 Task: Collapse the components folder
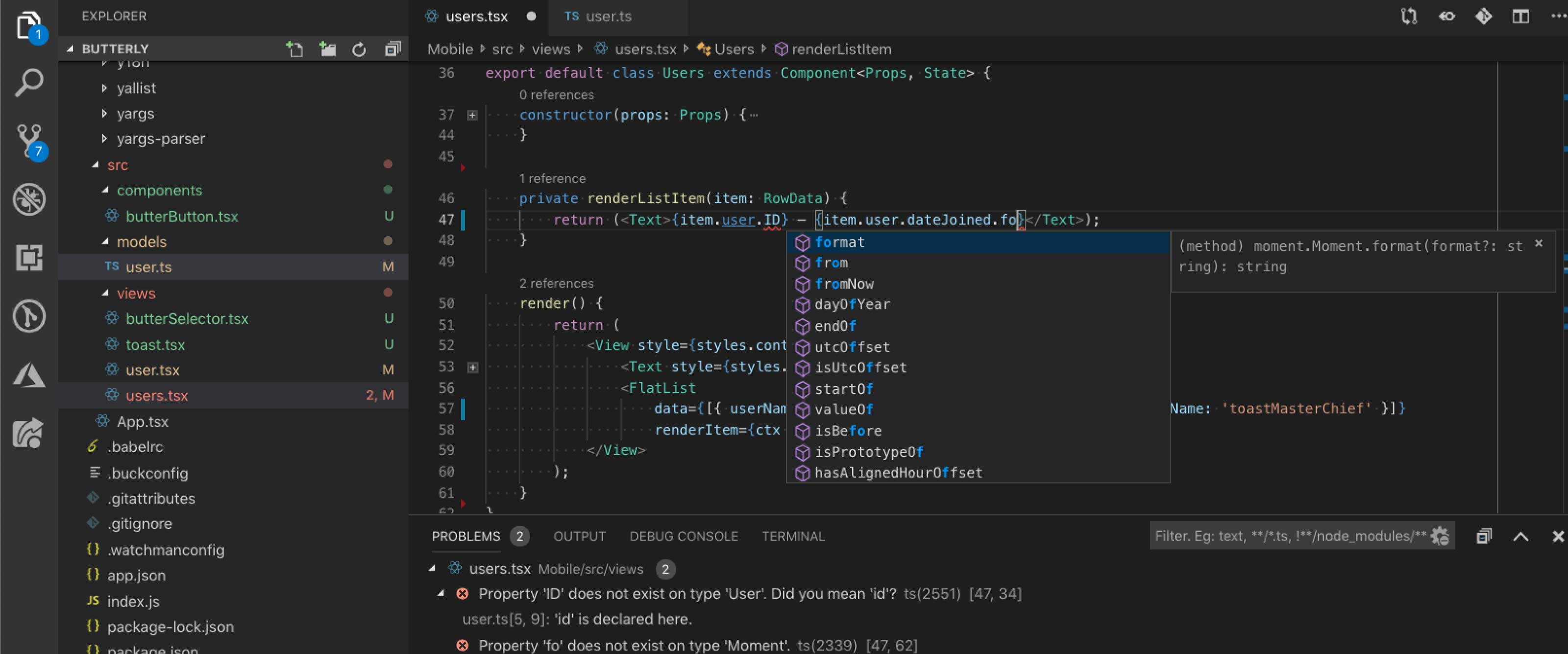tap(105, 190)
